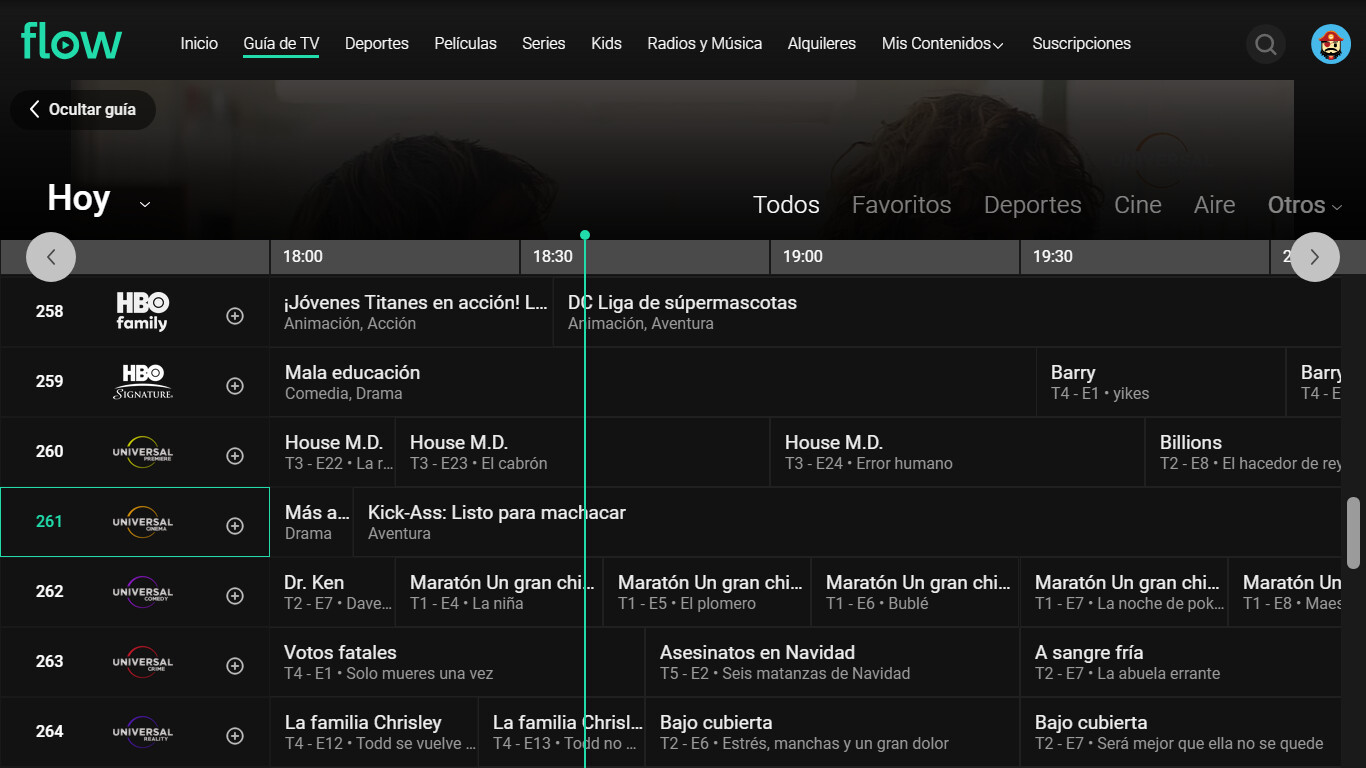Open Kick-Ass: Listo para machacar program
The height and width of the screenshot is (768, 1366).
pos(847,522)
